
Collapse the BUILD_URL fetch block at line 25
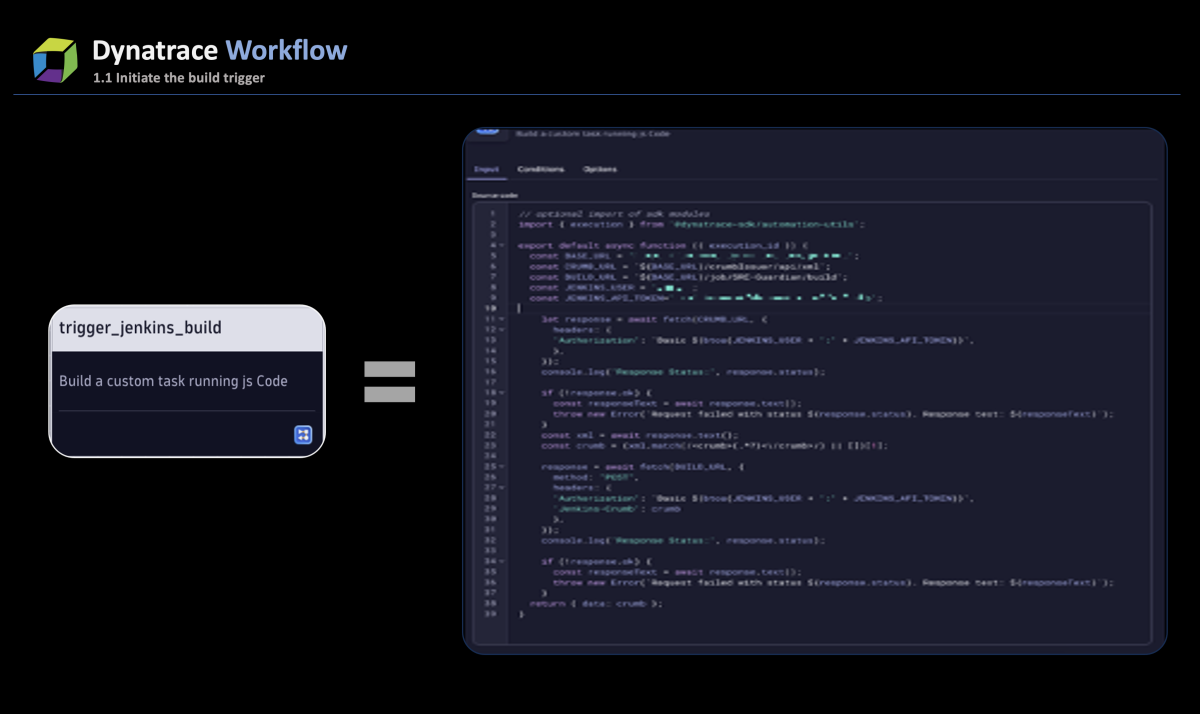point(501,466)
